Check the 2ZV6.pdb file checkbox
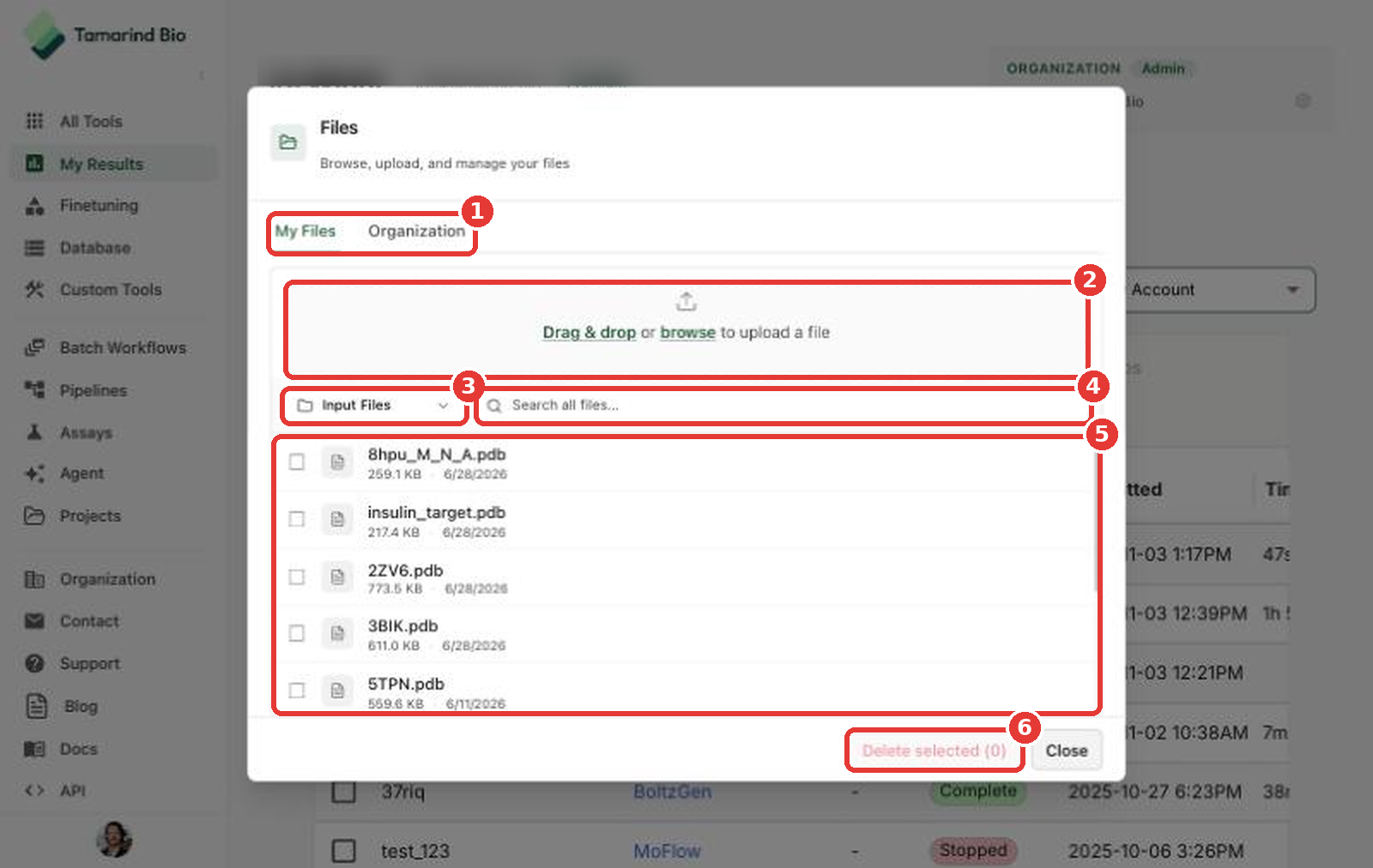The height and width of the screenshot is (868, 1373). tap(297, 576)
